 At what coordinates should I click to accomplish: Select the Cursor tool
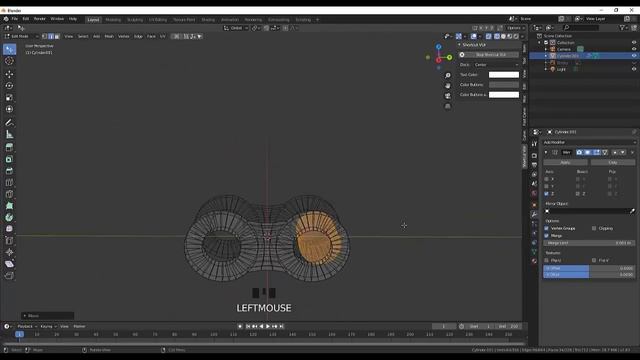[x=9, y=61]
